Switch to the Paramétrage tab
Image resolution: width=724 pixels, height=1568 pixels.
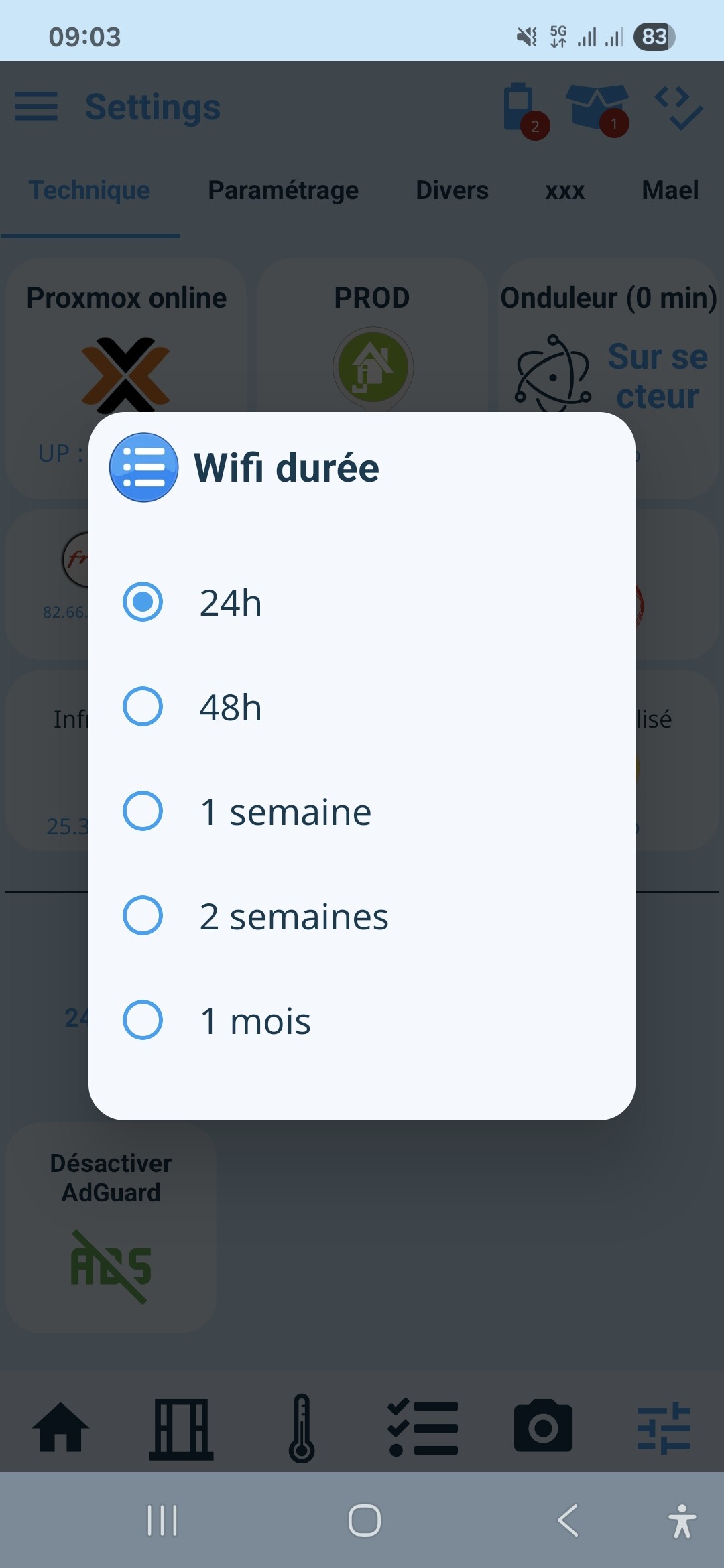283,190
